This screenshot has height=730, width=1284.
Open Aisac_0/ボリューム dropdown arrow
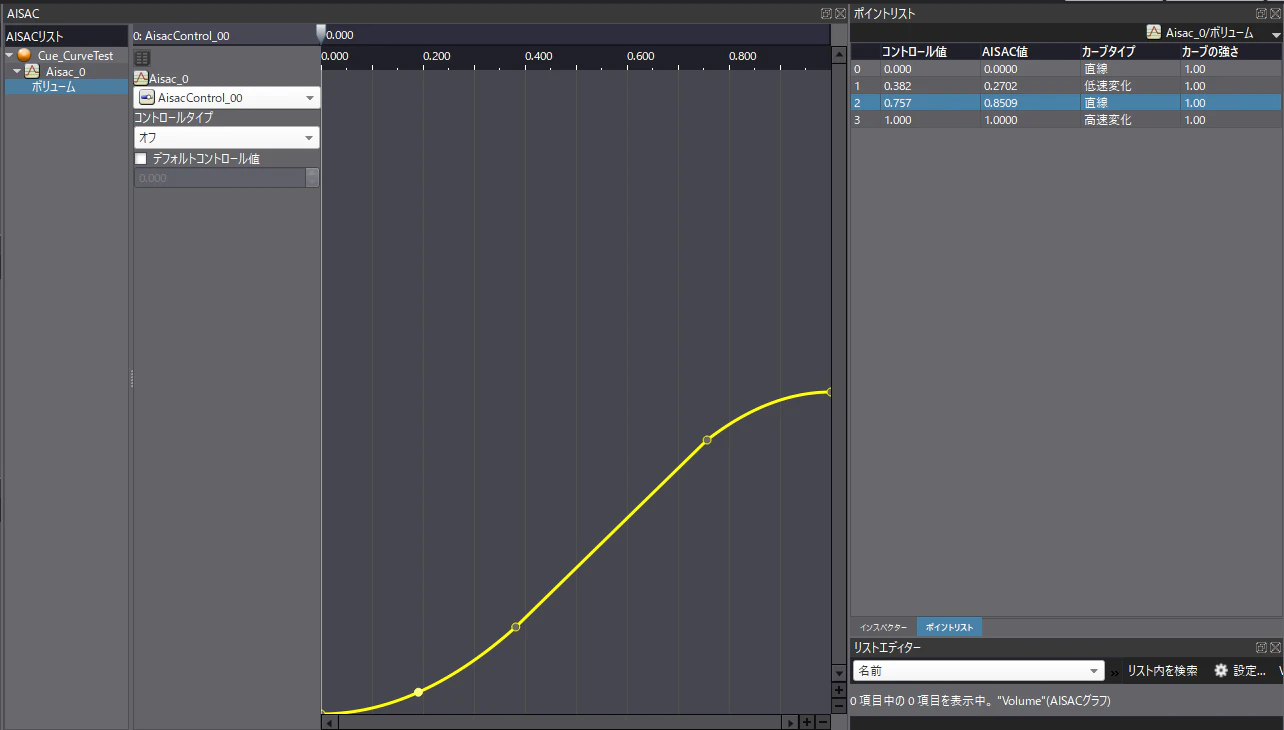(x=1275, y=33)
